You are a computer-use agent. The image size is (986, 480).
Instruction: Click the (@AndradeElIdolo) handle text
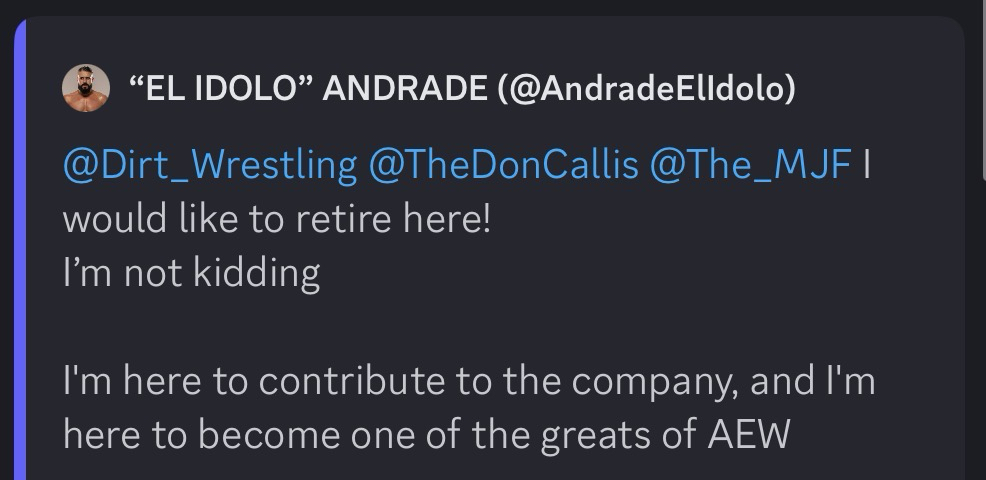tap(647, 89)
